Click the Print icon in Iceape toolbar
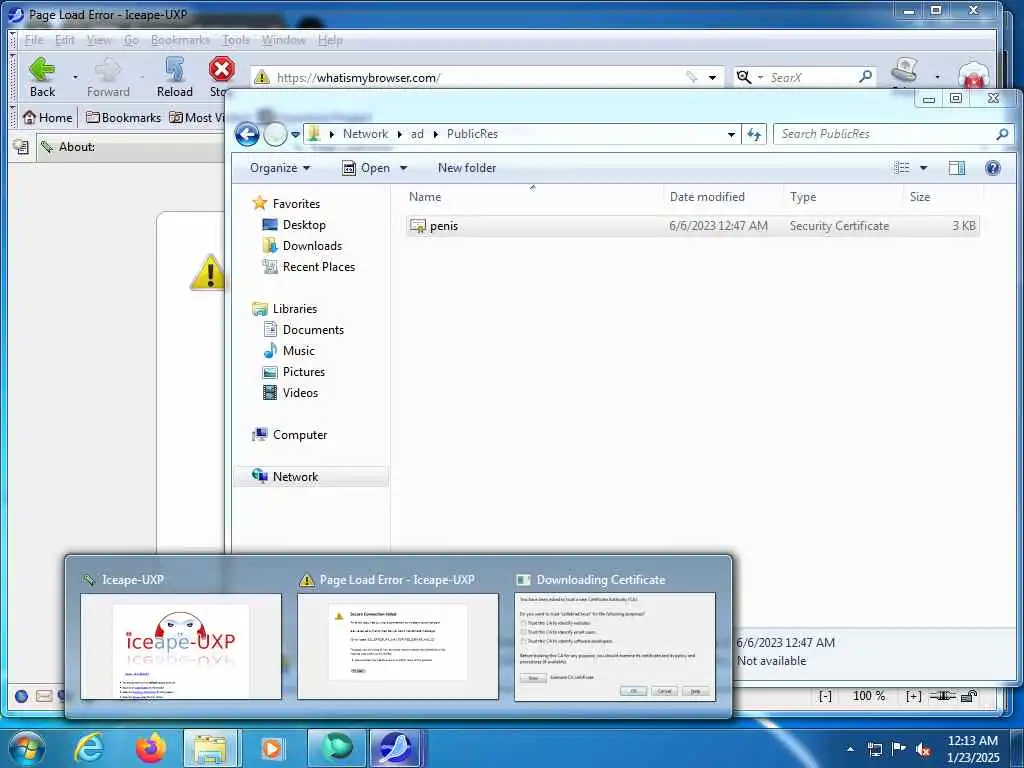The width and height of the screenshot is (1024, 768). [x=906, y=69]
